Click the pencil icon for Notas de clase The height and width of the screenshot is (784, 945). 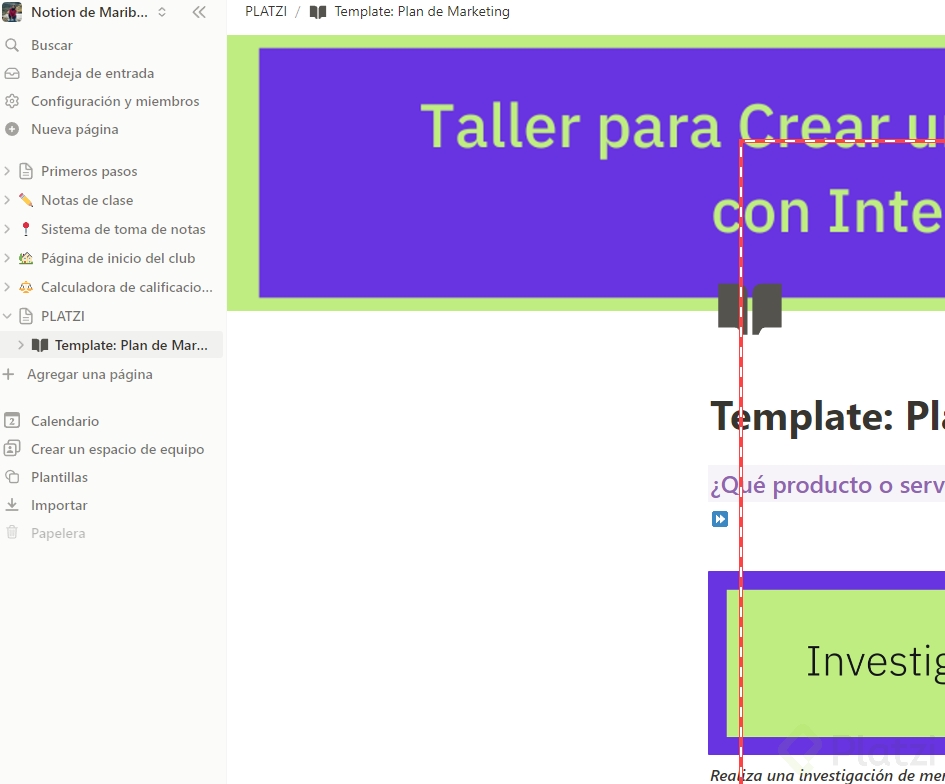click(x=26, y=200)
